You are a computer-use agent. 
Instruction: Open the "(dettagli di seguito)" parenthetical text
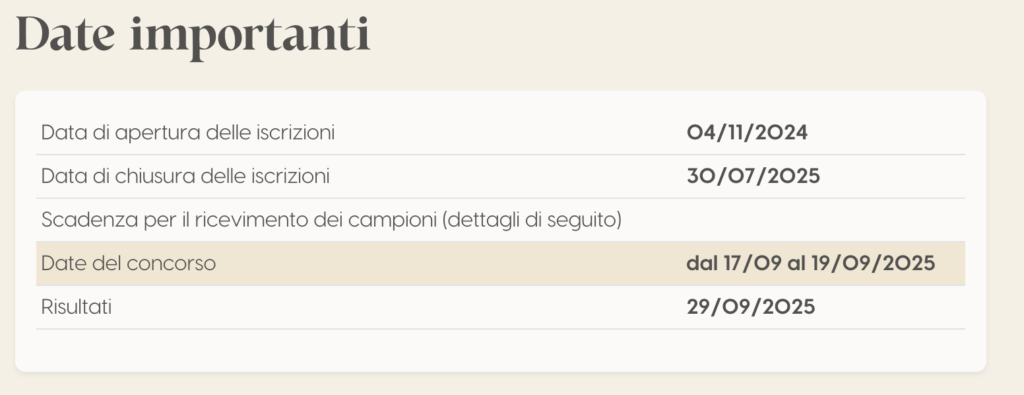[x=532, y=221]
